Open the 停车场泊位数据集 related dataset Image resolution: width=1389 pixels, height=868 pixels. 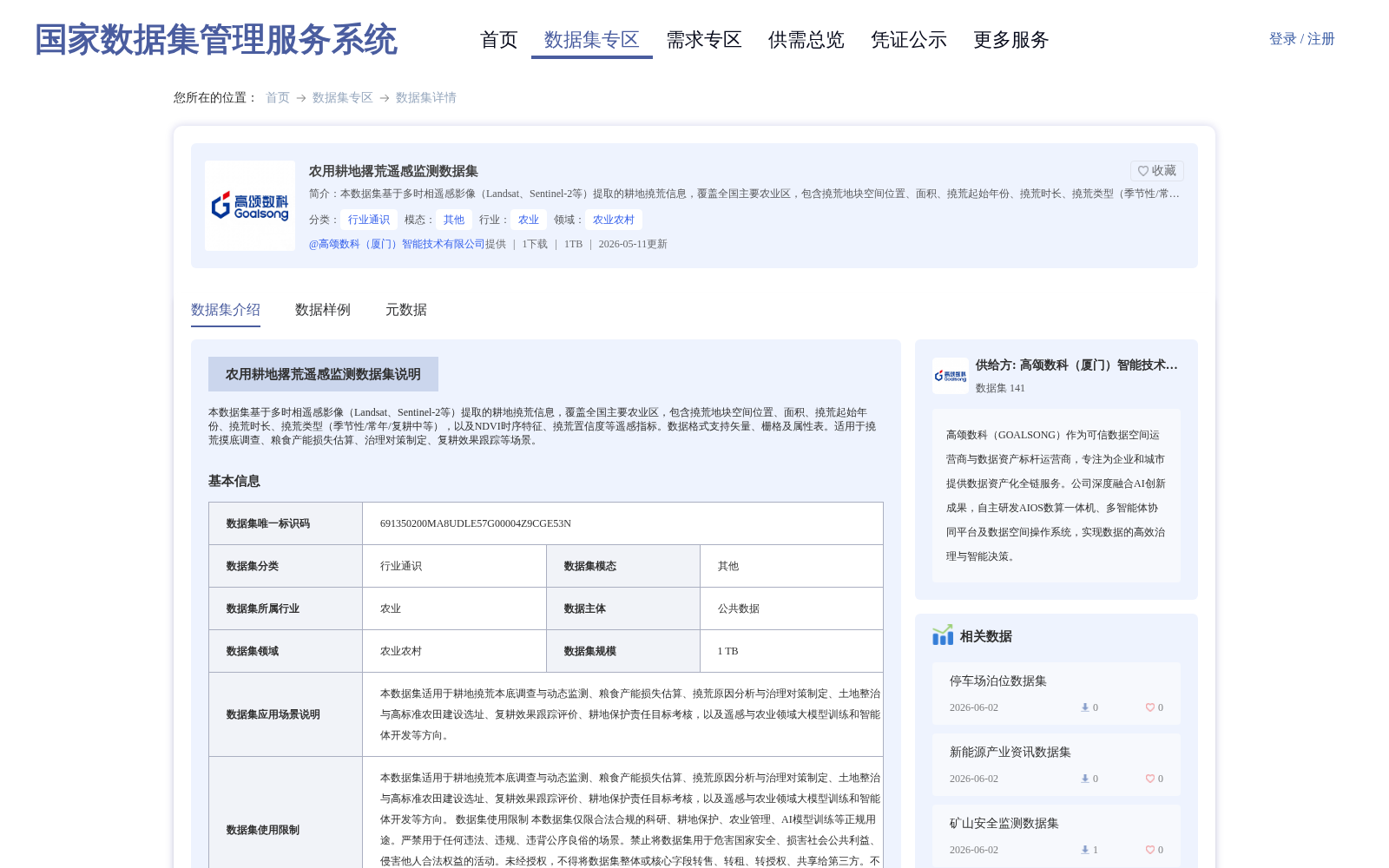(x=998, y=681)
